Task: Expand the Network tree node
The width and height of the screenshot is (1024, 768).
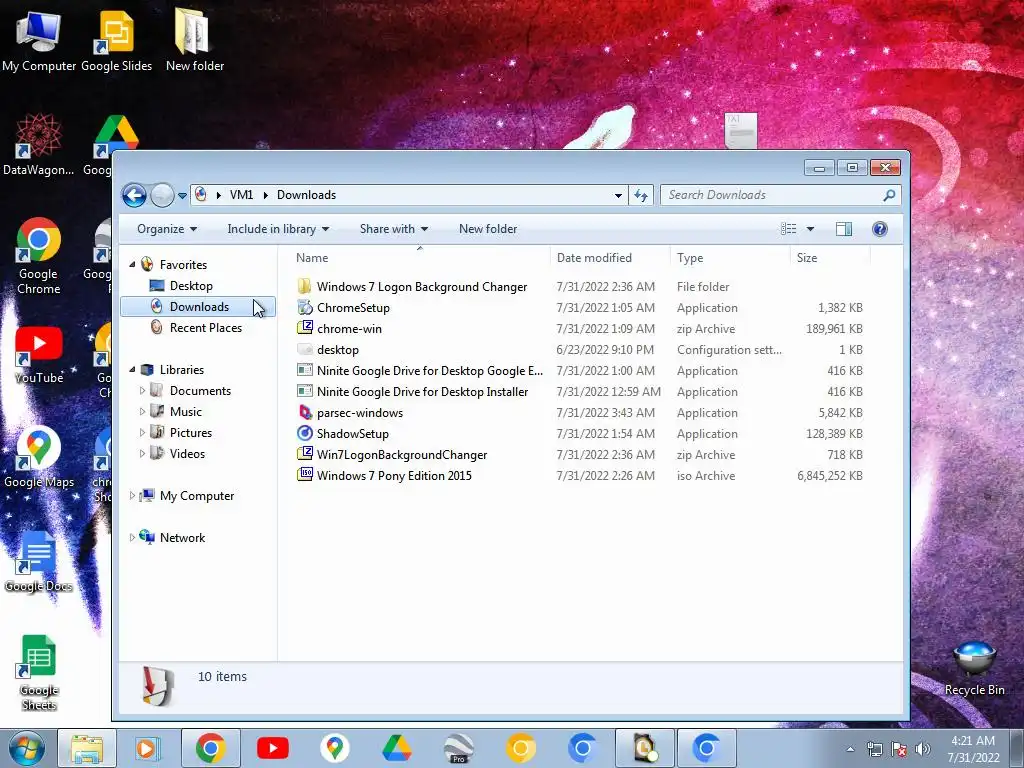Action: click(x=133, y=537)
